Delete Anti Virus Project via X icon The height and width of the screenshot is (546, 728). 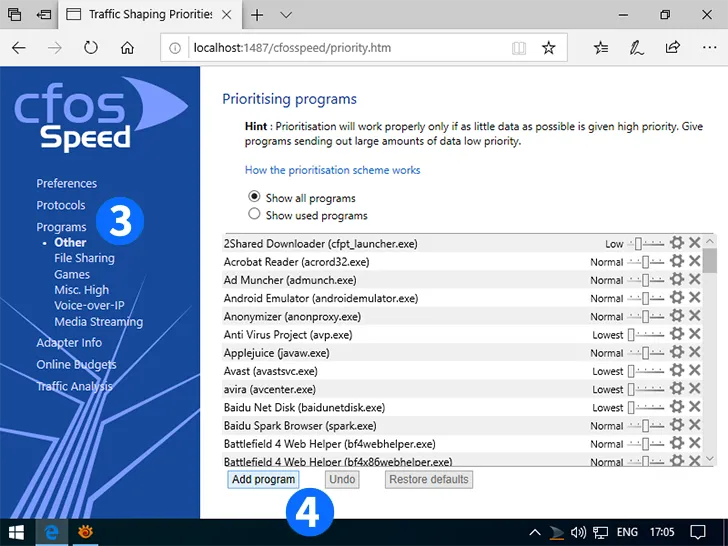695,334
